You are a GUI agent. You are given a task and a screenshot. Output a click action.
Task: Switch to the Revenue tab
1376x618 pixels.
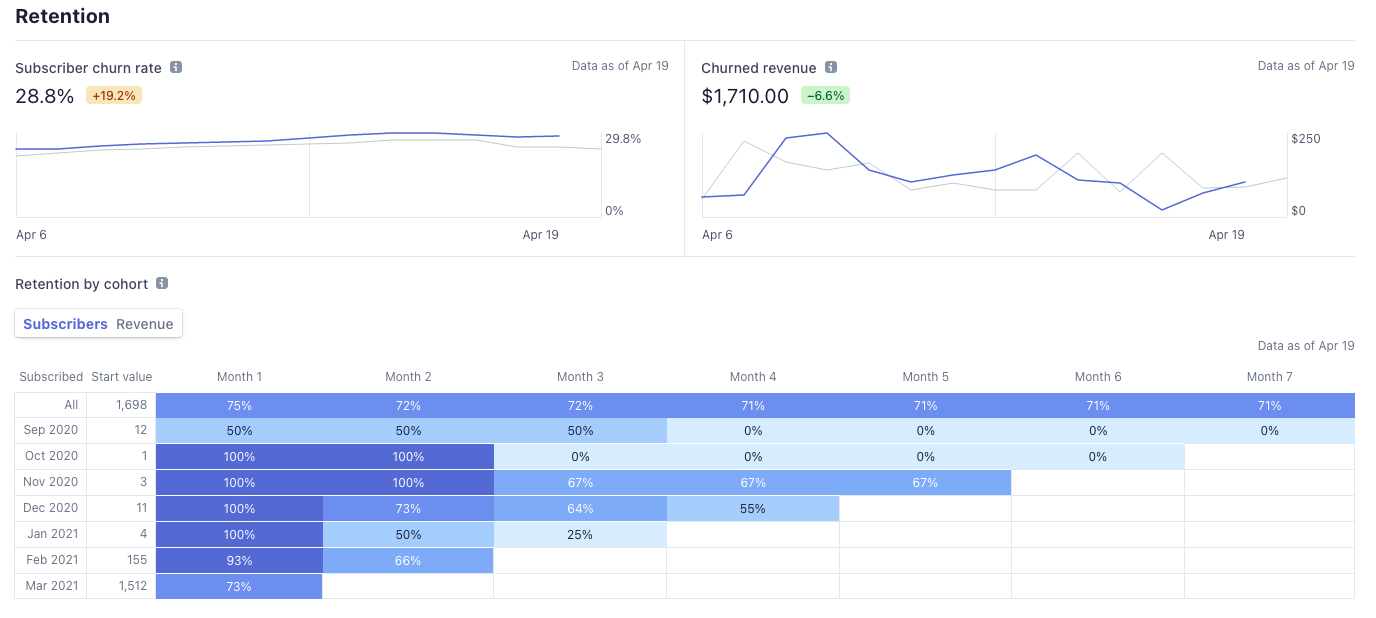[x=145, y=324]
